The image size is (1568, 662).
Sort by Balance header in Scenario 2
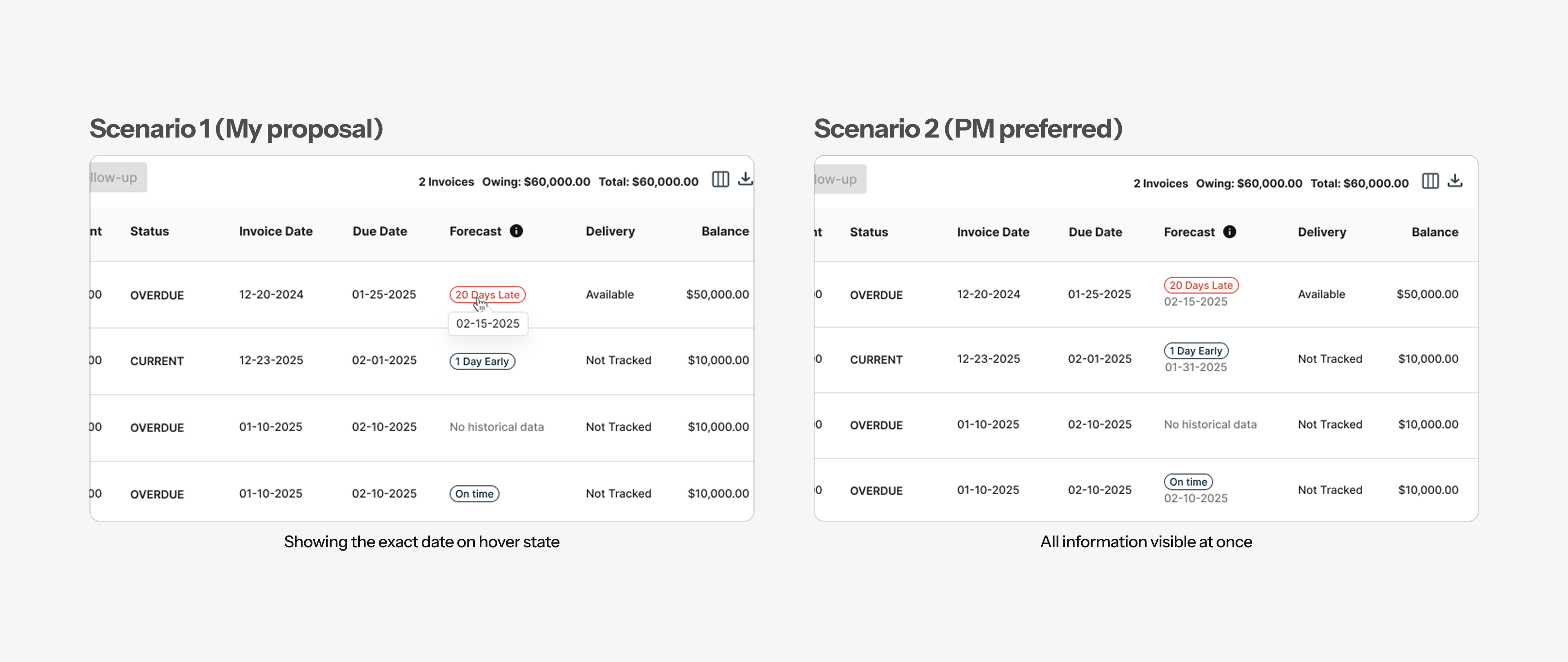(1434, 232)
